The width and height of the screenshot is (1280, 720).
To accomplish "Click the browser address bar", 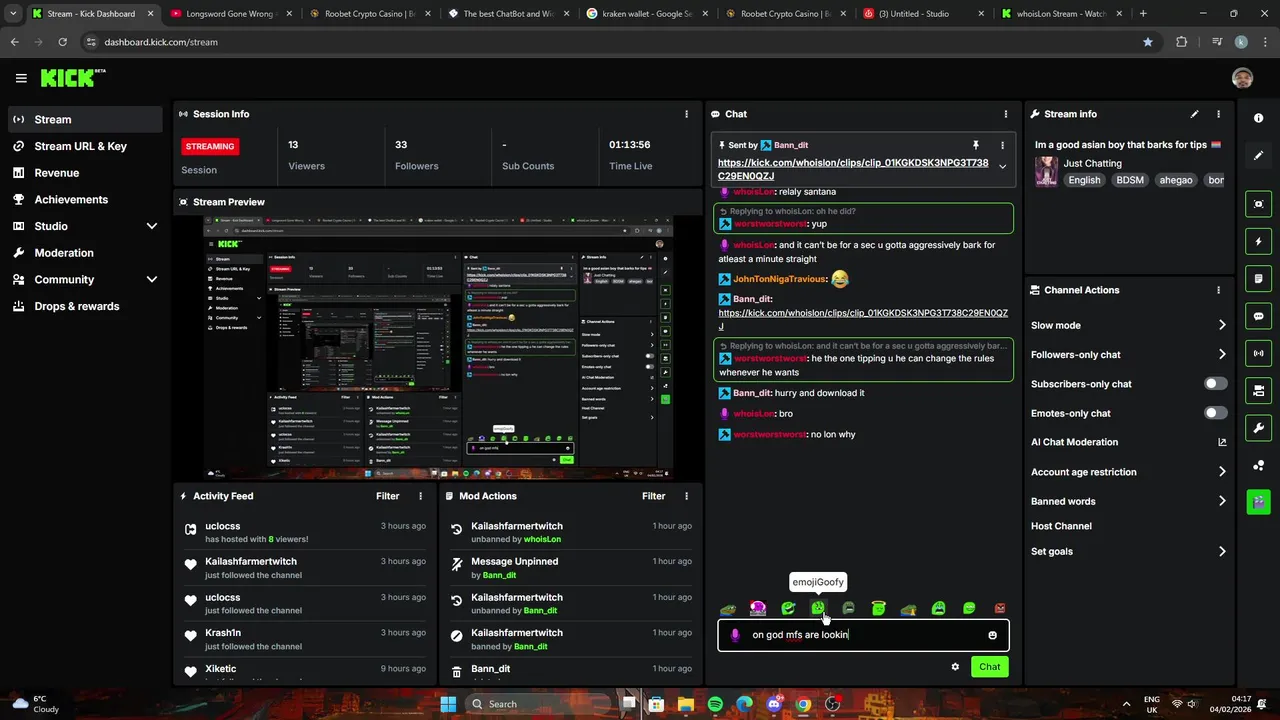I will point(610,42).
